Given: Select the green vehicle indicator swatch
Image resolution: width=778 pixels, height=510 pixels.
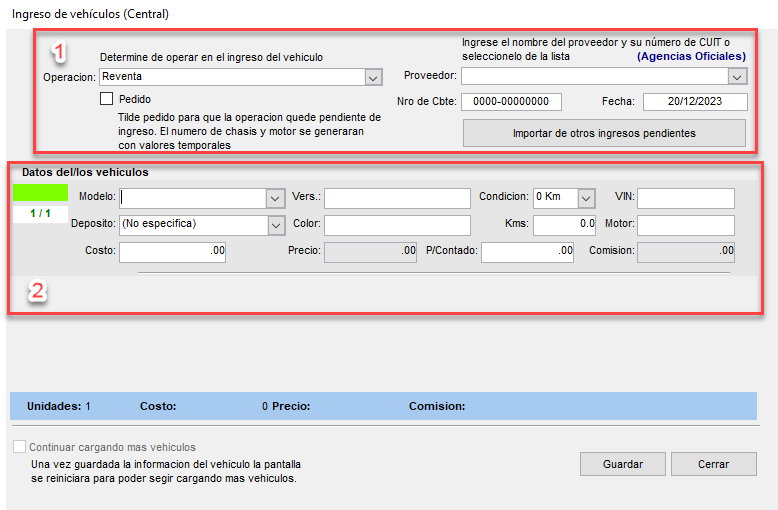Looking at the screenshot, I should pos(39,192).
